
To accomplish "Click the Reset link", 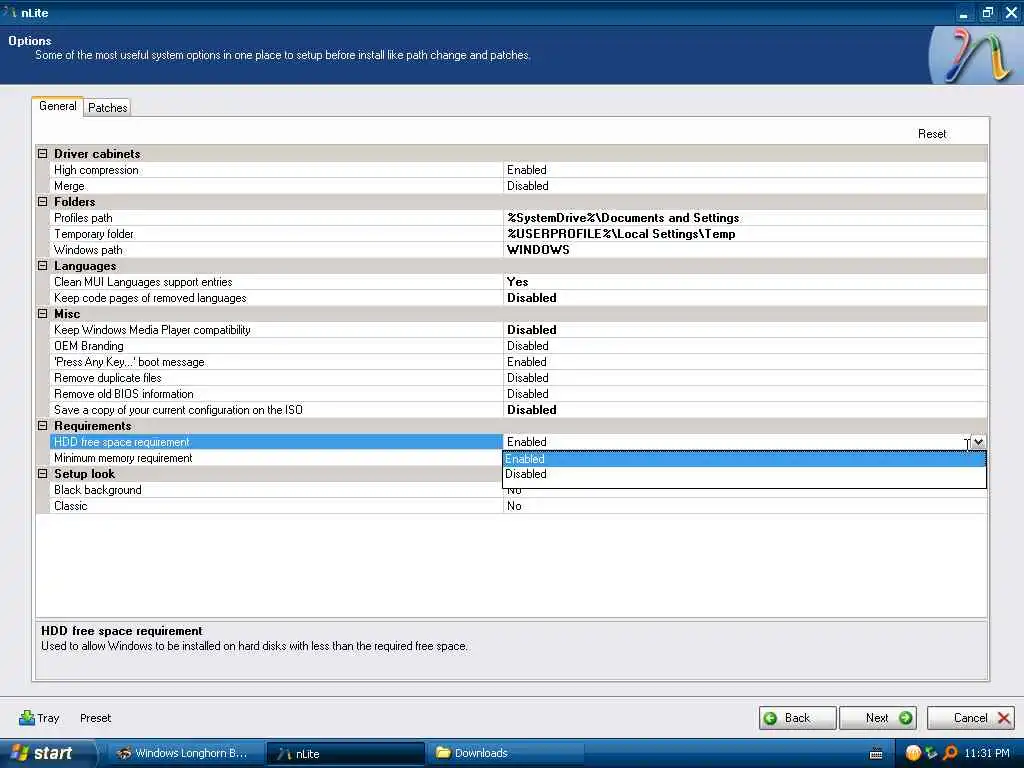I will [x=931, y=134].
